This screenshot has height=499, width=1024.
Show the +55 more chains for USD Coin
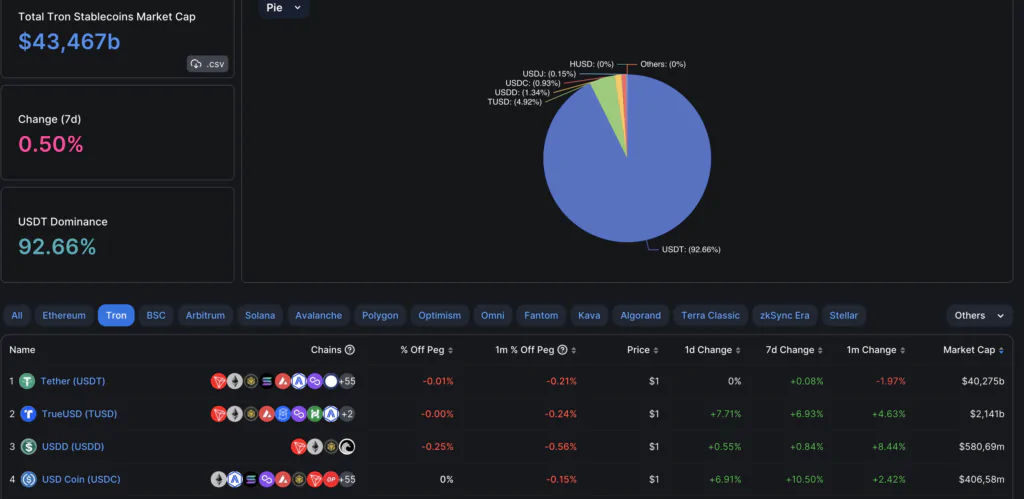pyautogui.click(x=347, y=479)
